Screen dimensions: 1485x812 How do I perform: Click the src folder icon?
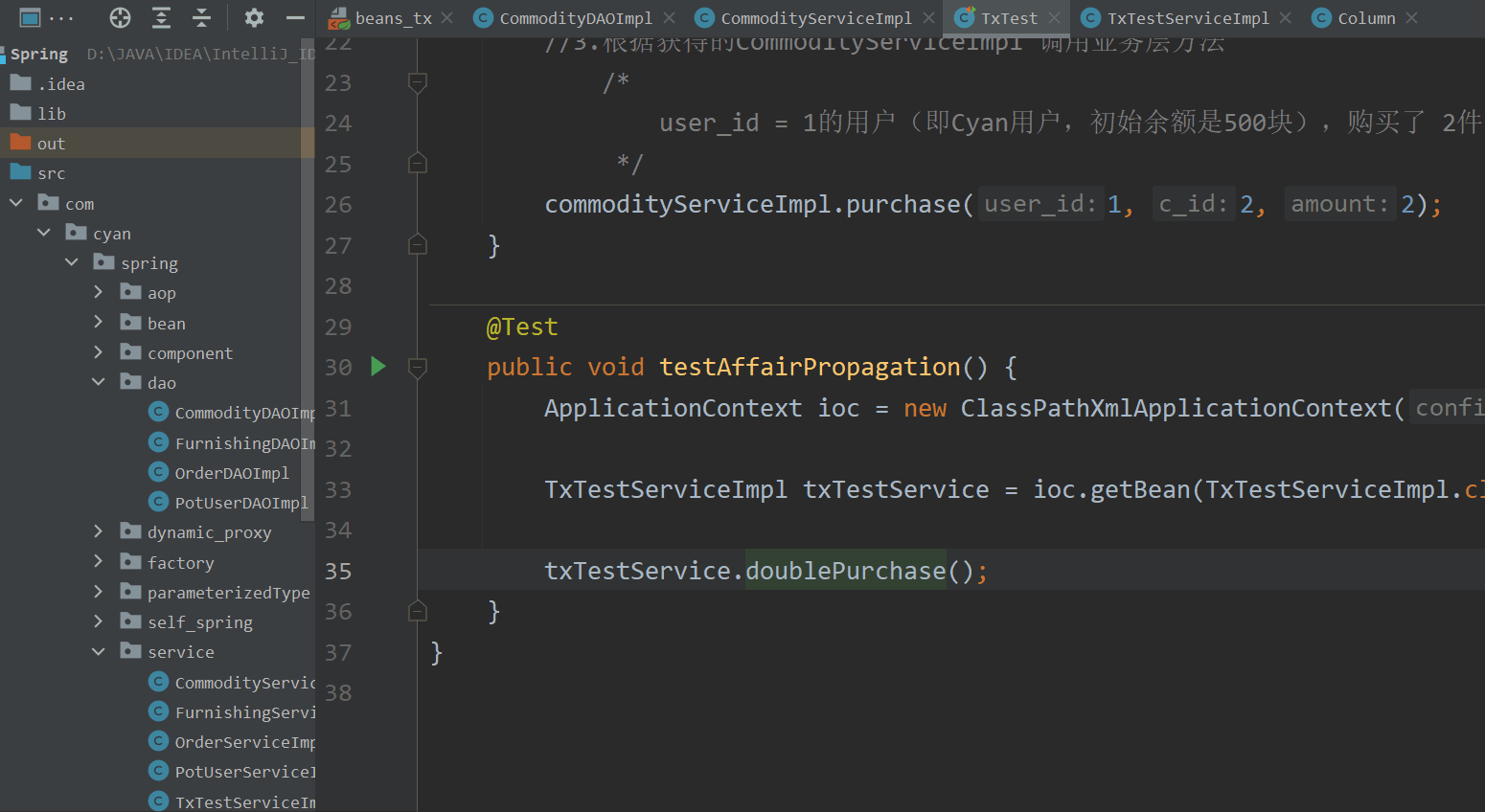(20, 172)
